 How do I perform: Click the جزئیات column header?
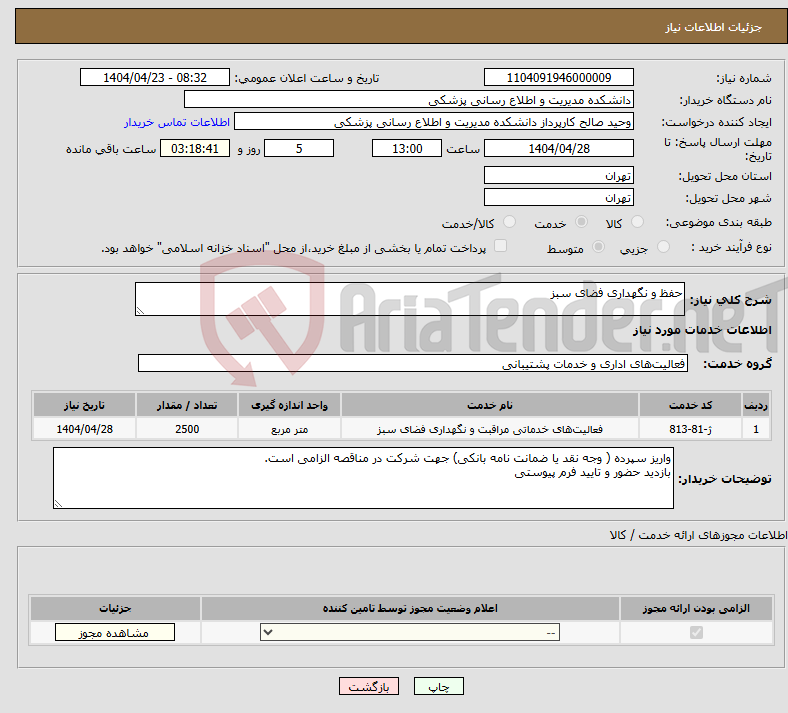[115, 608]
